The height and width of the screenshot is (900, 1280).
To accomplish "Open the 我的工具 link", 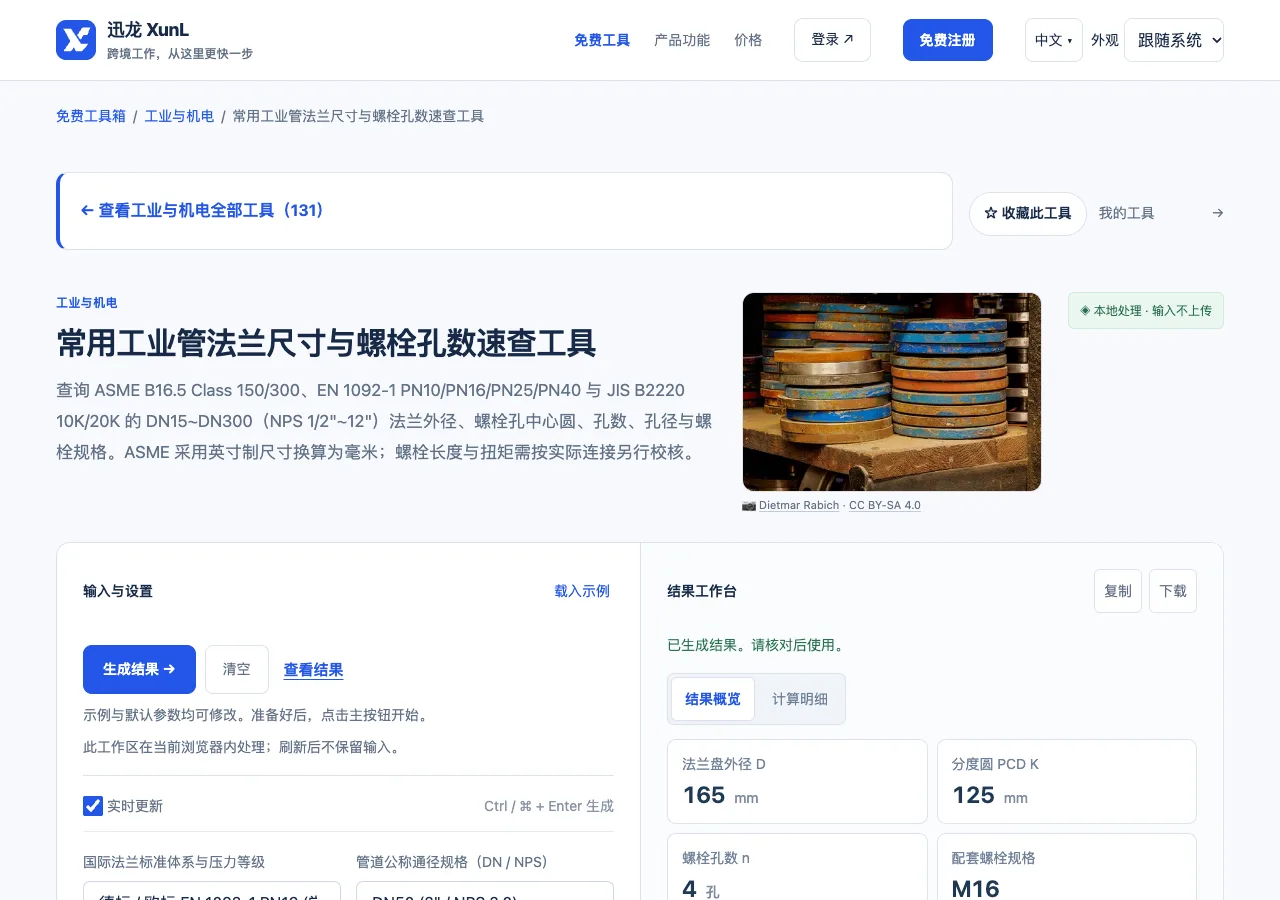I will [1127, 213].
